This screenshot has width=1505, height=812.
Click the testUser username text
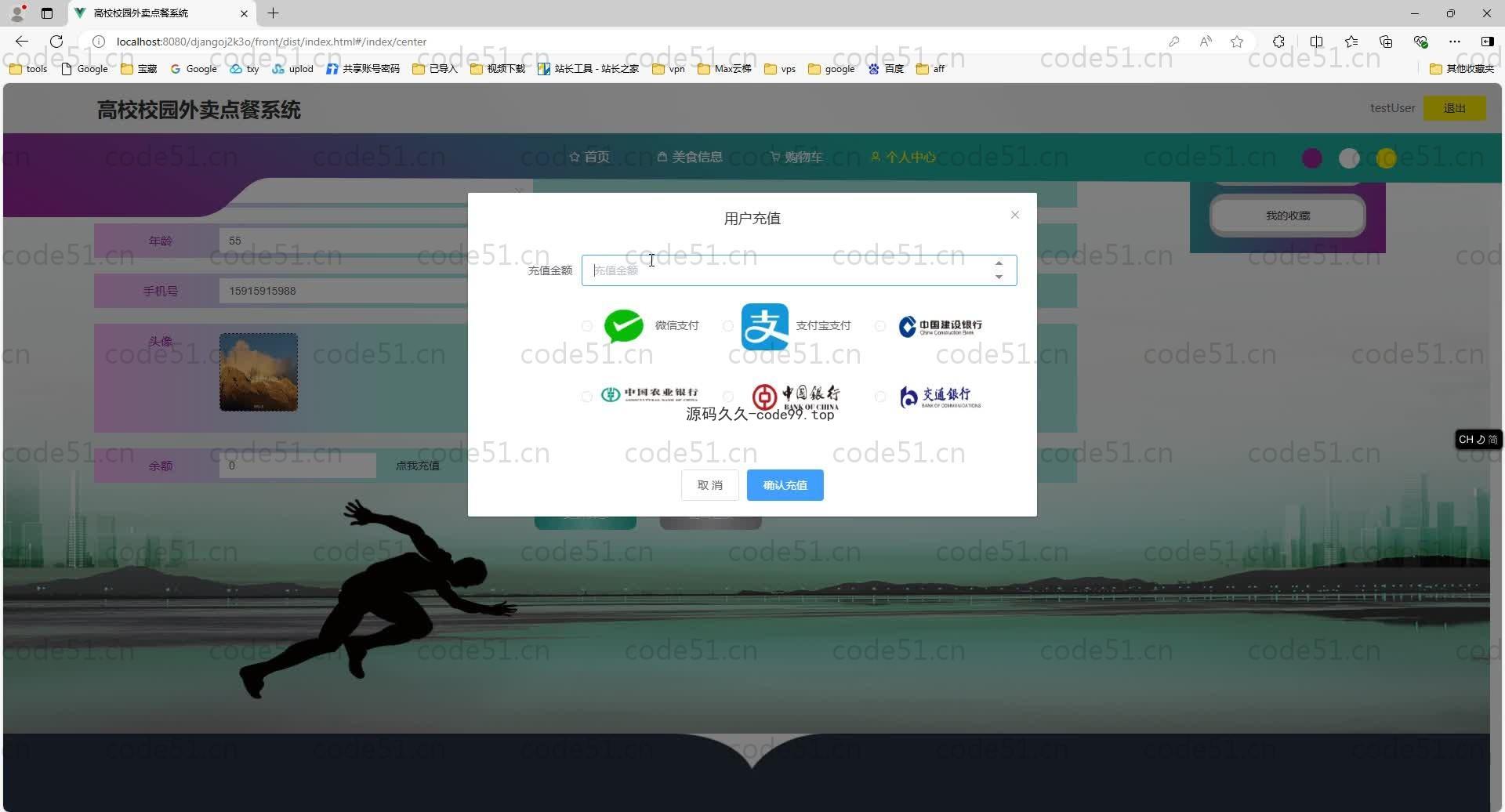click(1392, 108)
